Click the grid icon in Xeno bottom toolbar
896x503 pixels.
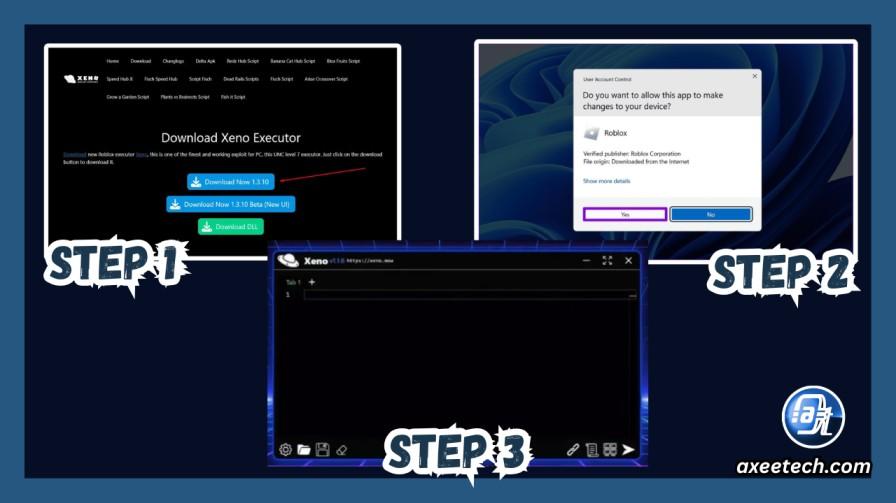click(x=610, y=450)
